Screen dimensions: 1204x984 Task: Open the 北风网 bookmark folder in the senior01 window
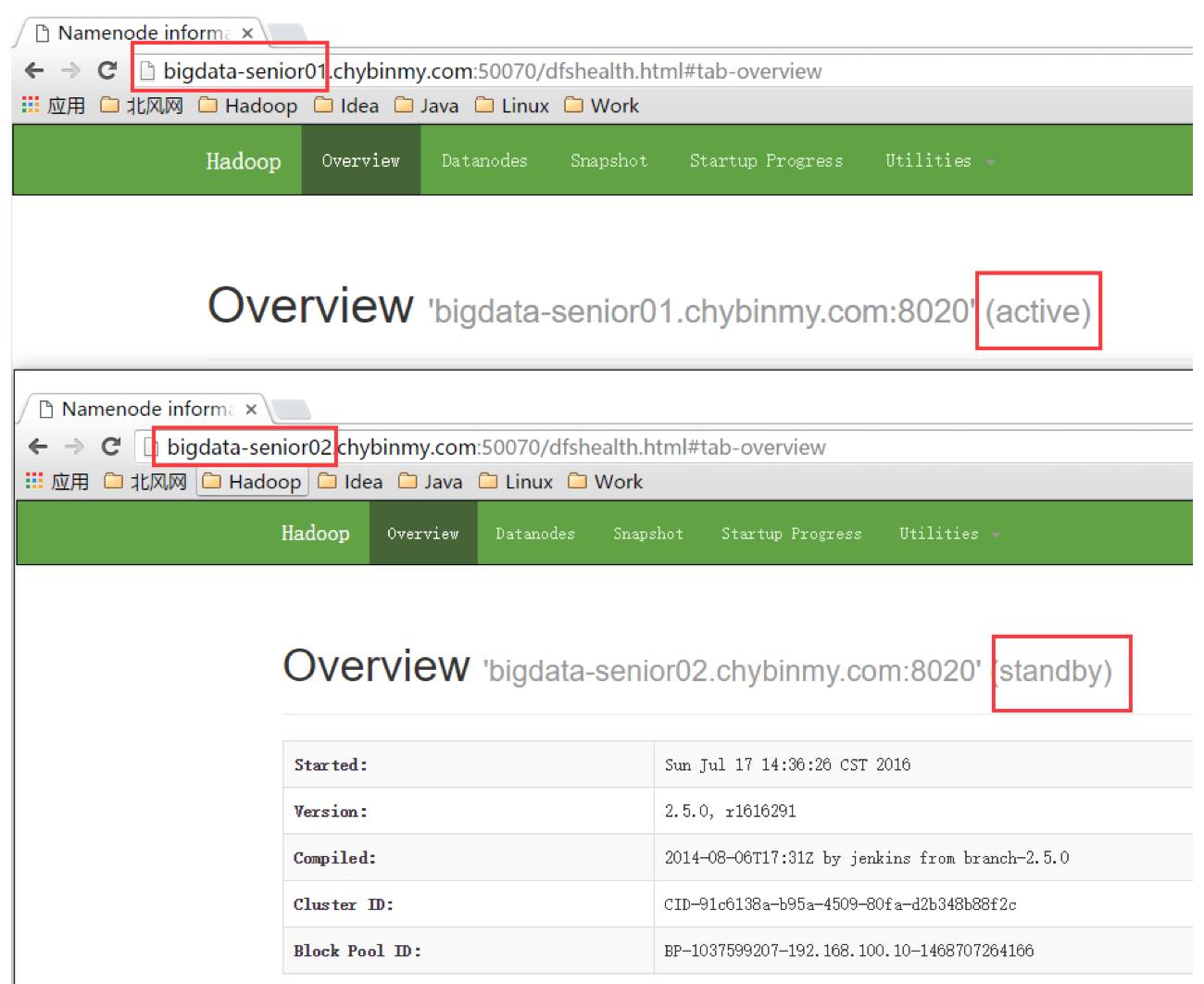point(142,106)
